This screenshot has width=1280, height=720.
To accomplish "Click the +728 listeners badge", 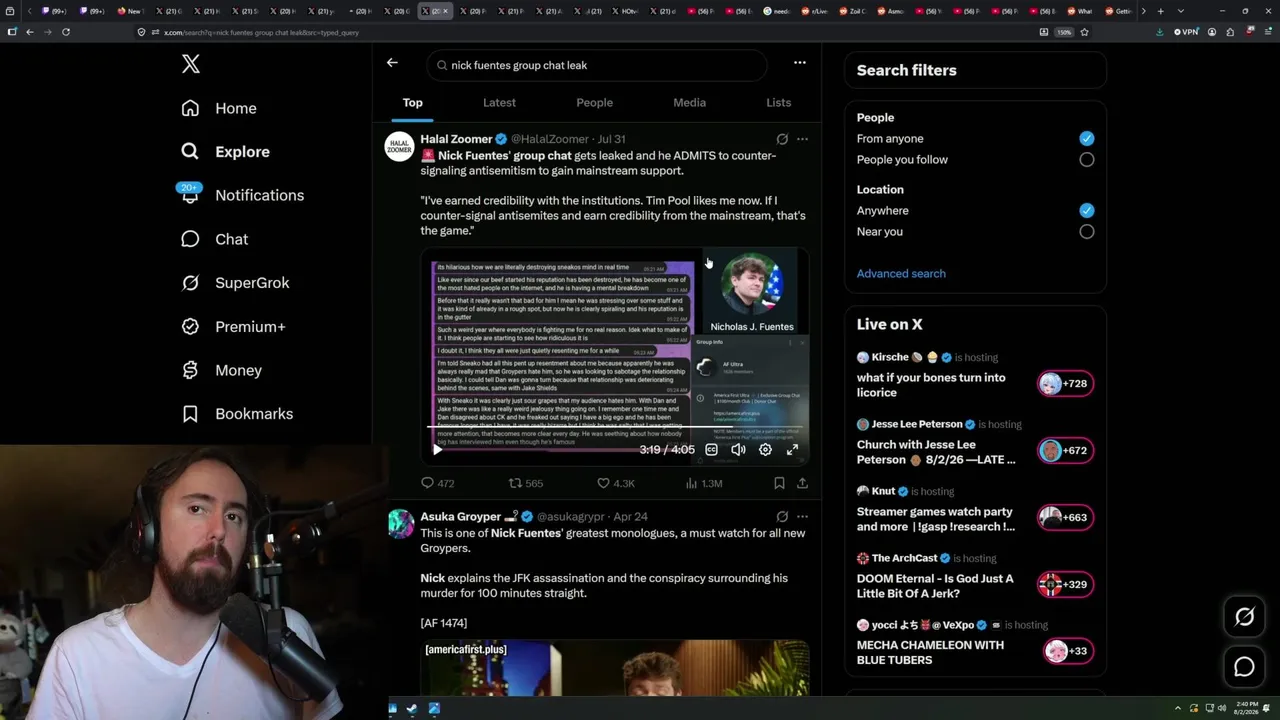I will click(x=1065, y=384).
